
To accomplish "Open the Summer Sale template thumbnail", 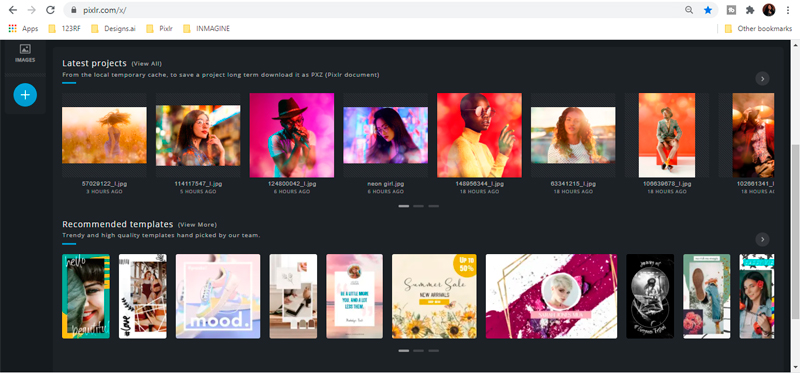I will [434, 296].
